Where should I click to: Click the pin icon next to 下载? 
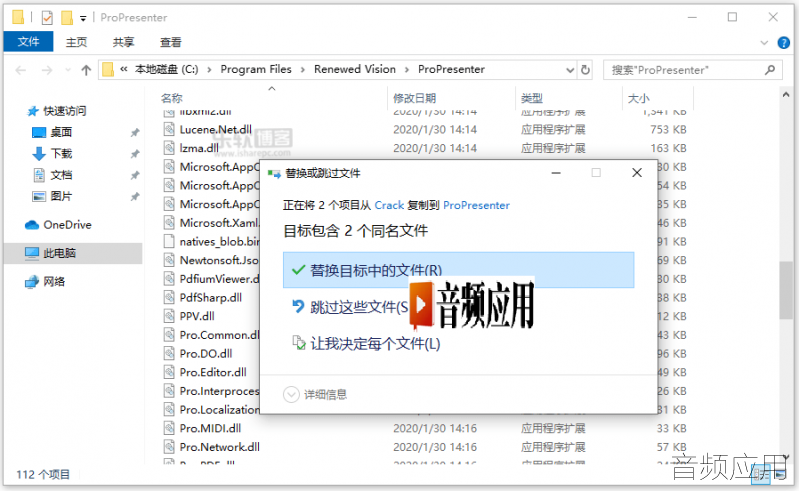(135, 154)
